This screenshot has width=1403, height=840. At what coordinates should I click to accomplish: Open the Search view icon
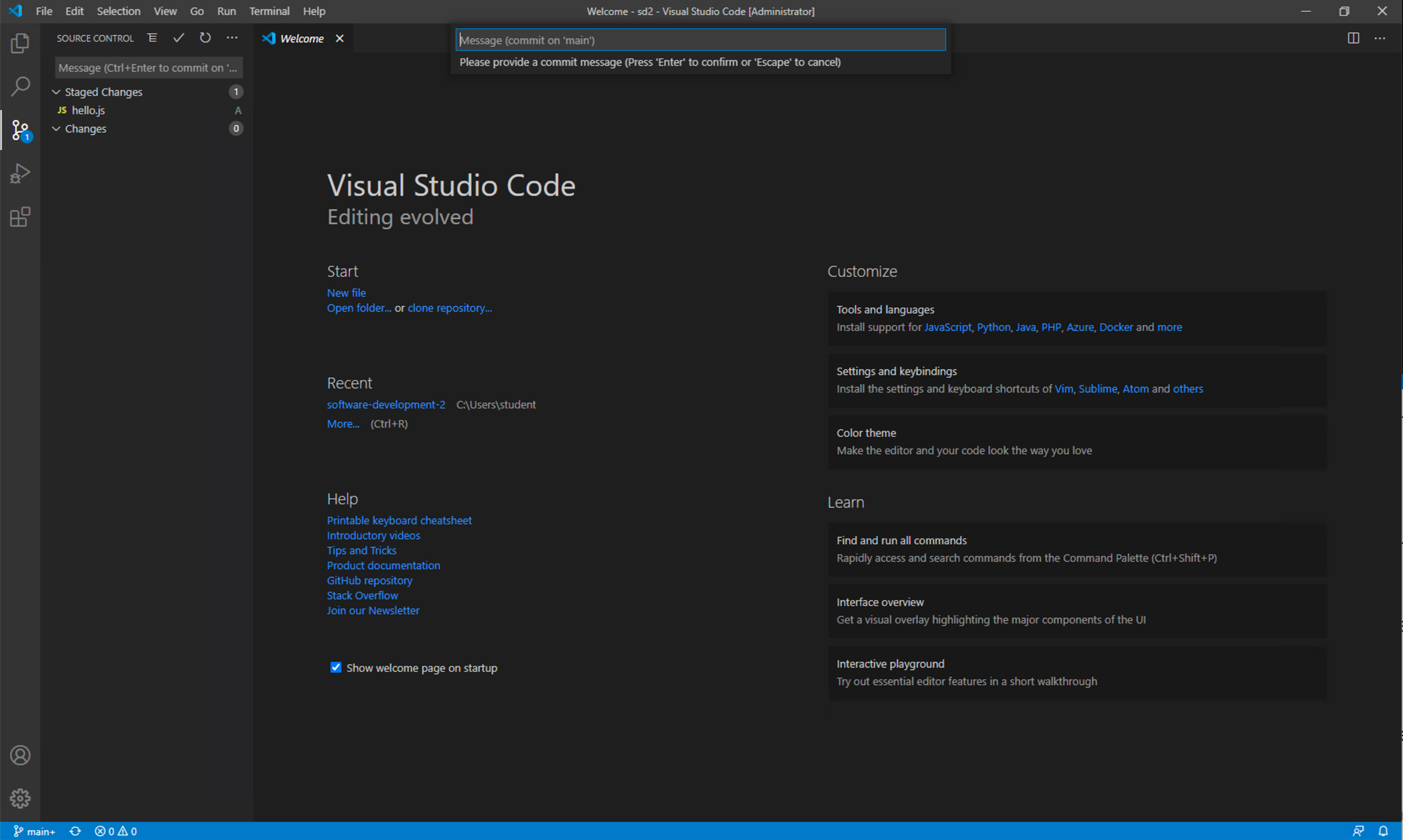(x=20, y=86)
